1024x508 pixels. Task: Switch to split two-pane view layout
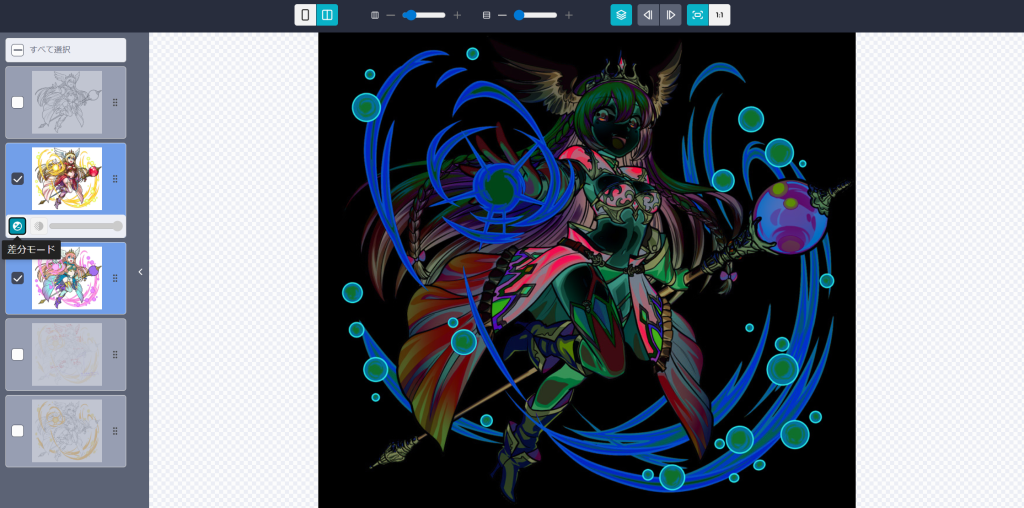(327, 15)
